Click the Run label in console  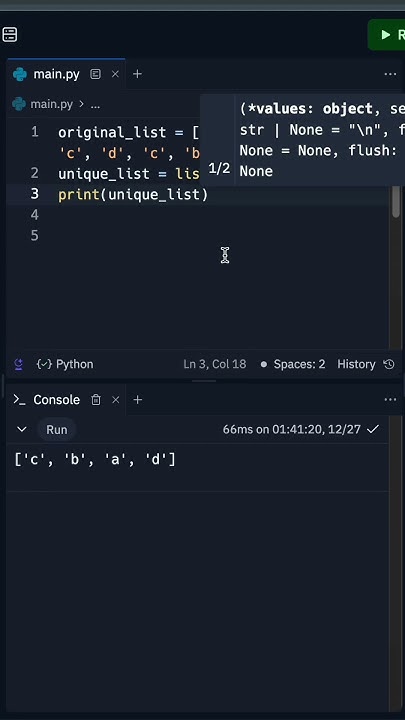pos(56,430)
